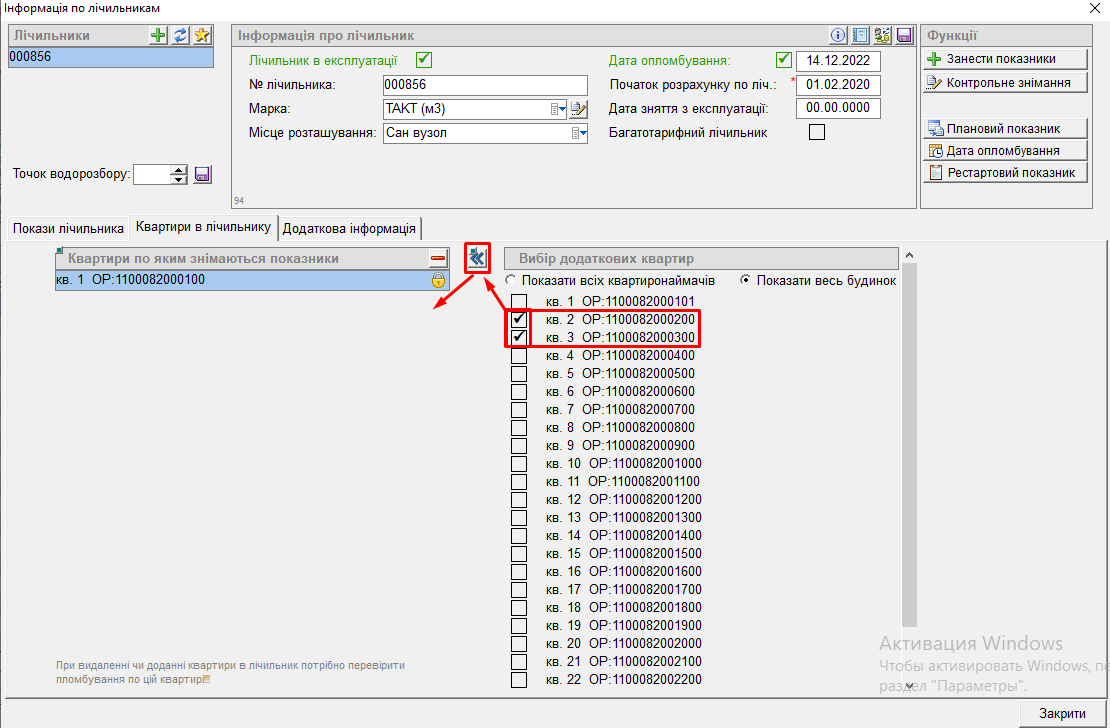The width and height of the screenshot is (1110, 728).
Task: Move checked apartments with double-arrow icon
Action: point(477,258)
